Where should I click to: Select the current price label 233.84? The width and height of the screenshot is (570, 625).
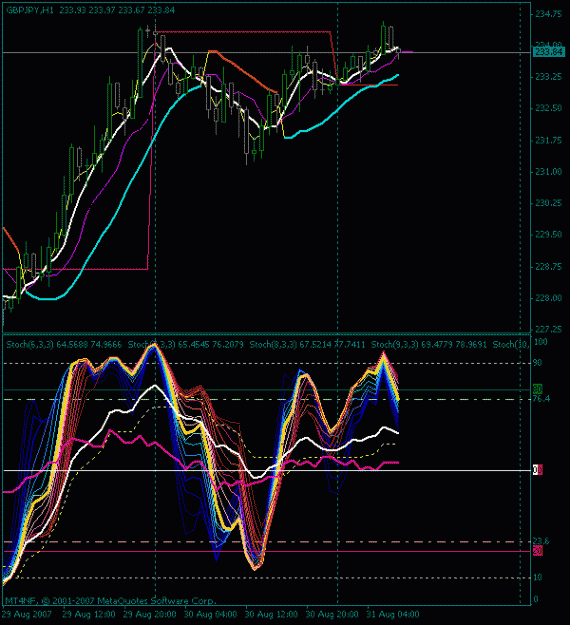coord(549,52)
